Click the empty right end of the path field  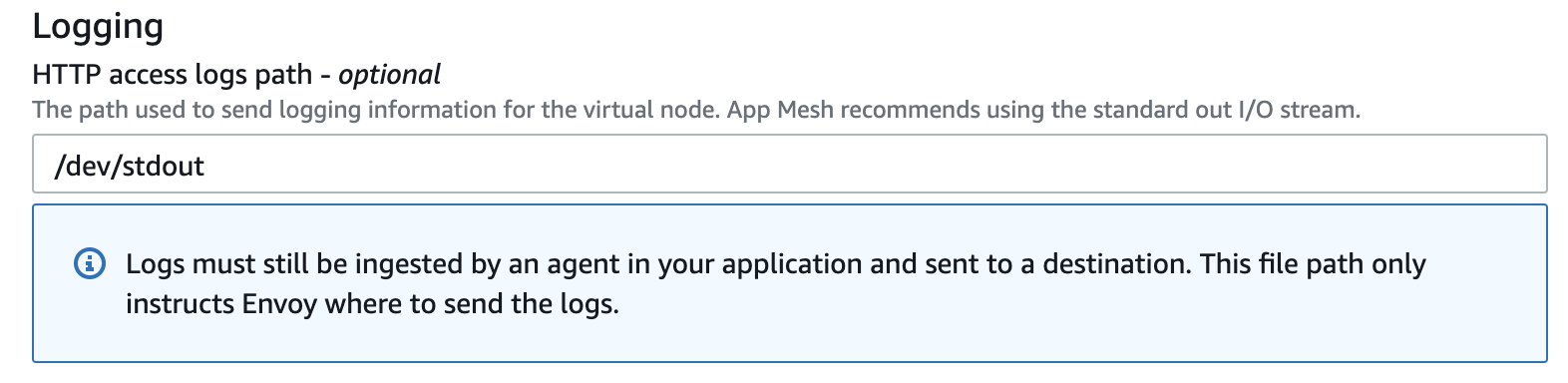pos(1297,164)
